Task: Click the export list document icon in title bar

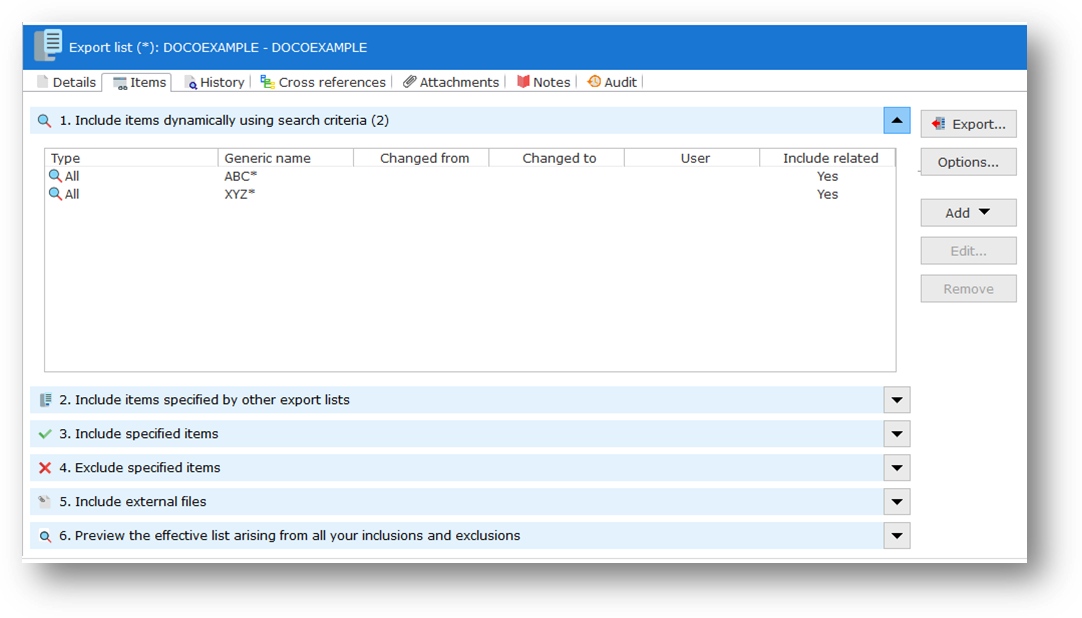Action: pyautogui.click(x=48, y=45)
